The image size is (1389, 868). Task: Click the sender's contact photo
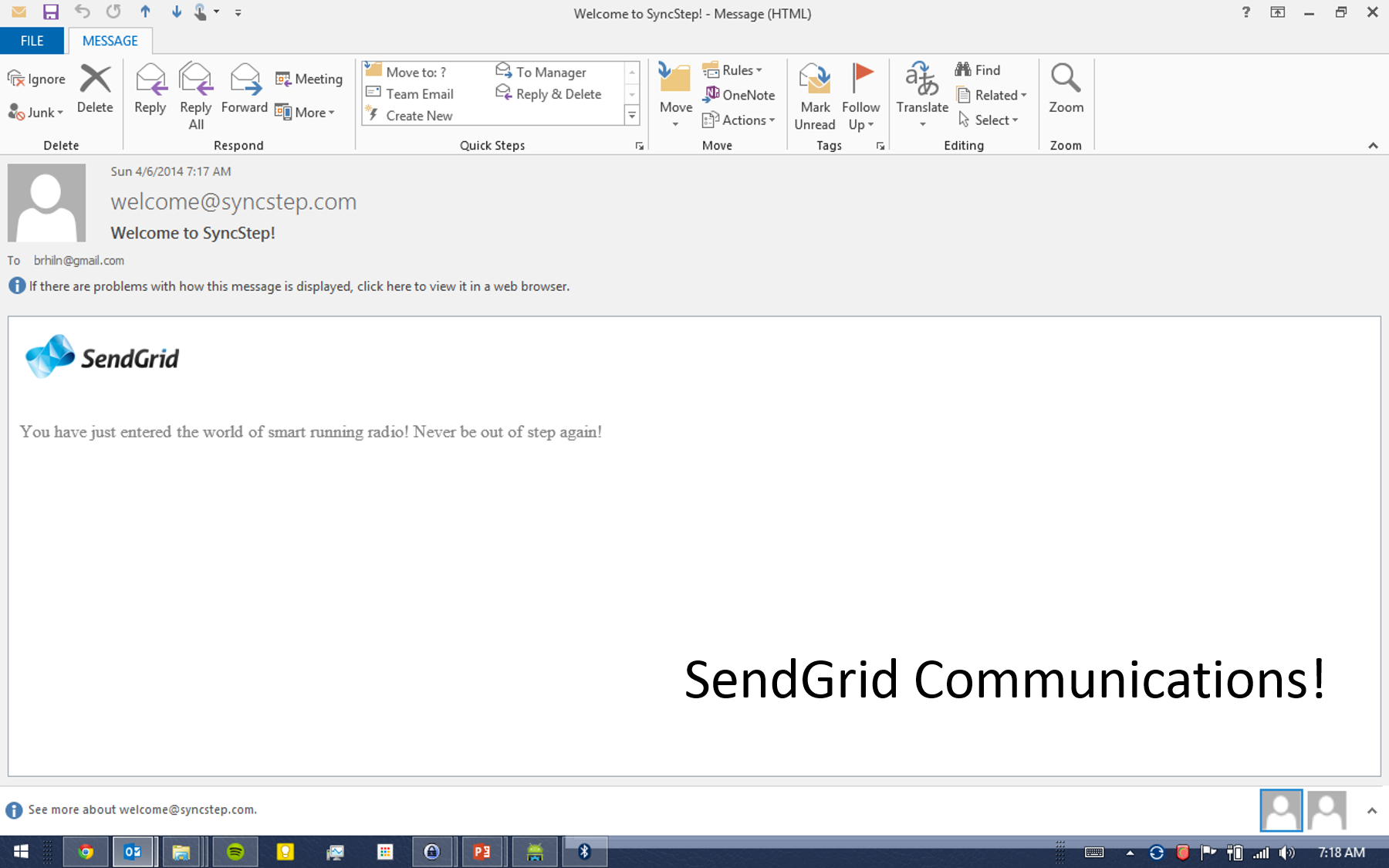(x=46, y=203)
